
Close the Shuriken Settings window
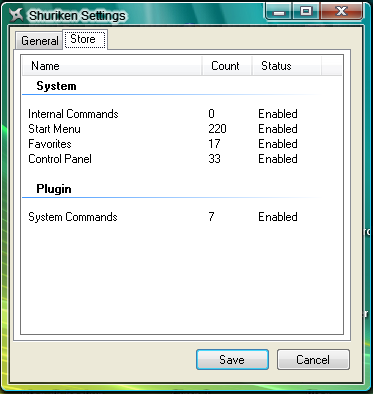(342, 12)
